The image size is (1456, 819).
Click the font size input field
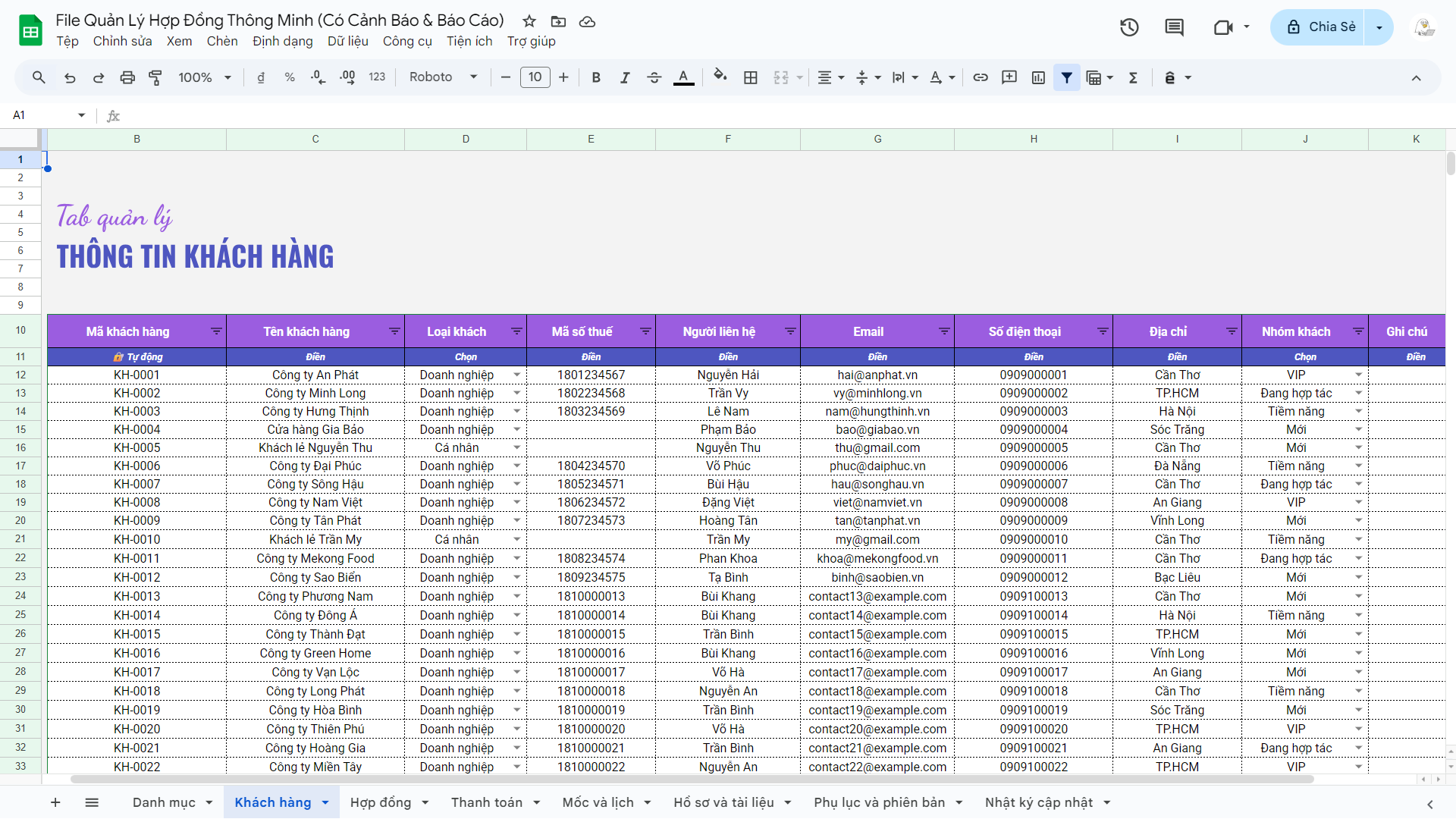[x=535, y=77]
